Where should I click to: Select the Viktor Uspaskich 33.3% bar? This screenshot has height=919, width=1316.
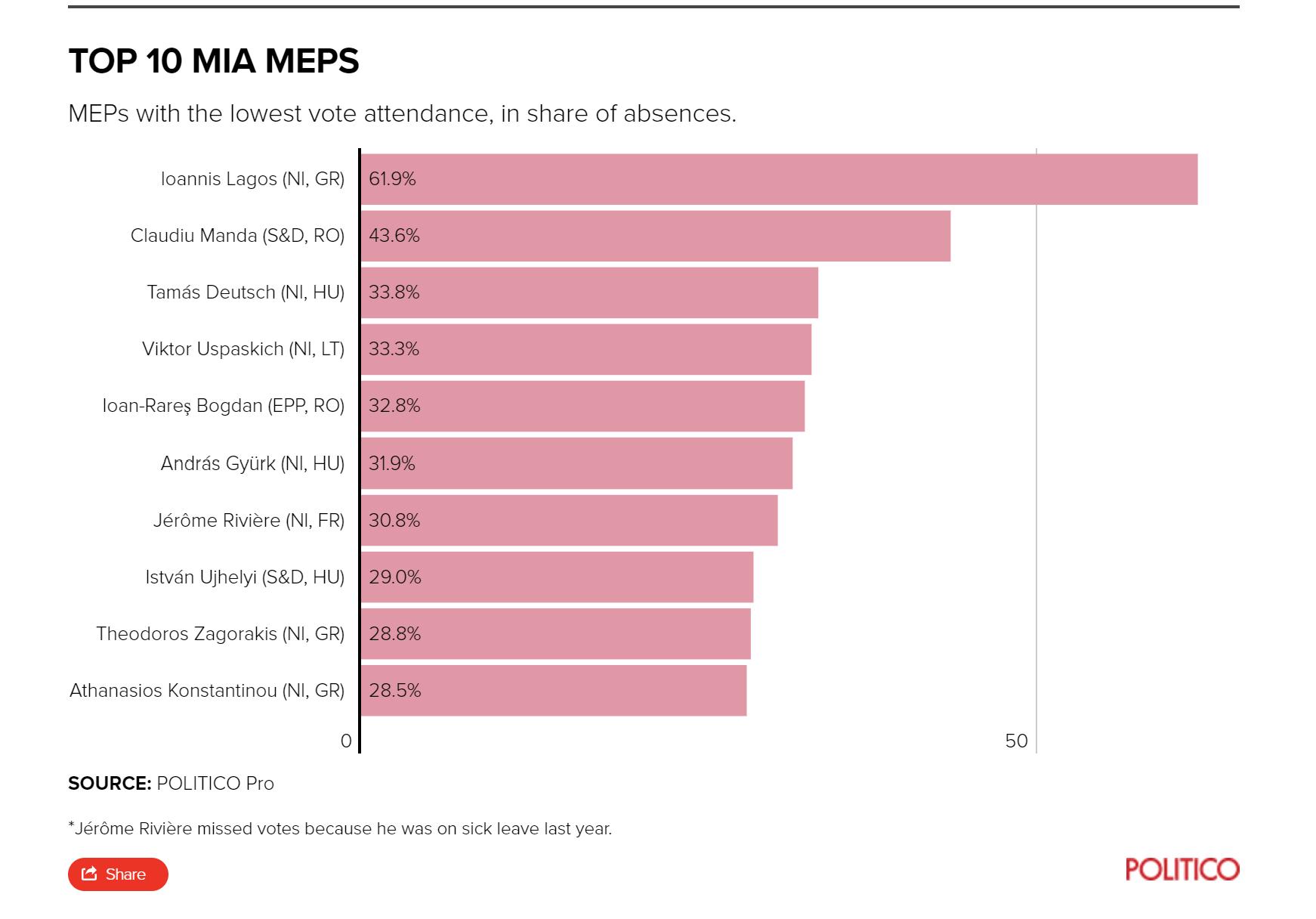click(585, 349)
